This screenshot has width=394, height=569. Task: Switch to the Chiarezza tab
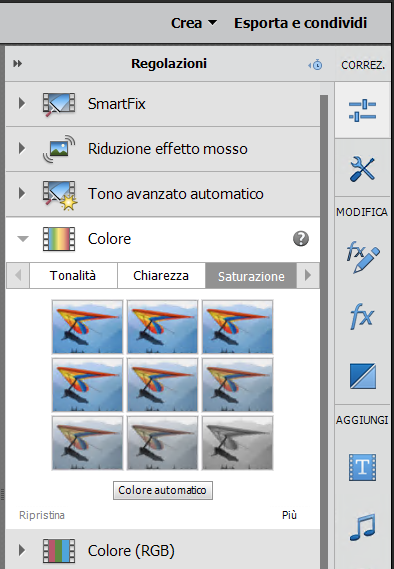[161, 276]
